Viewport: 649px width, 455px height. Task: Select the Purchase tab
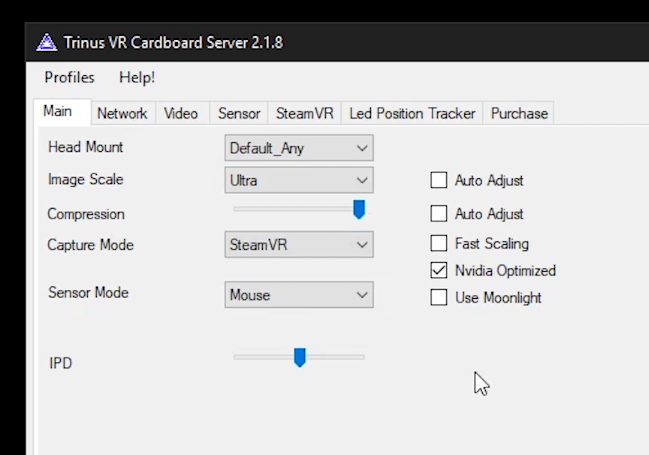click(519, 113)
